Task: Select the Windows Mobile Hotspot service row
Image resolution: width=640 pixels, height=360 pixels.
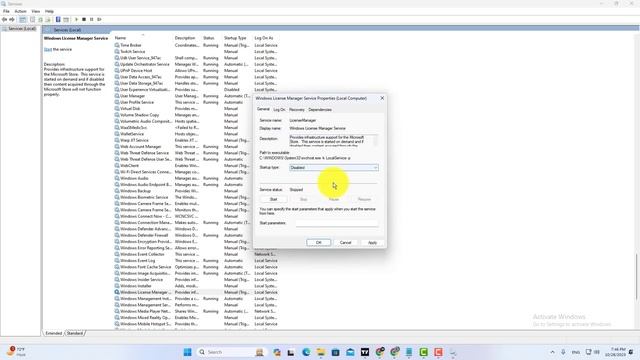Action: click(x=196, y=324)
